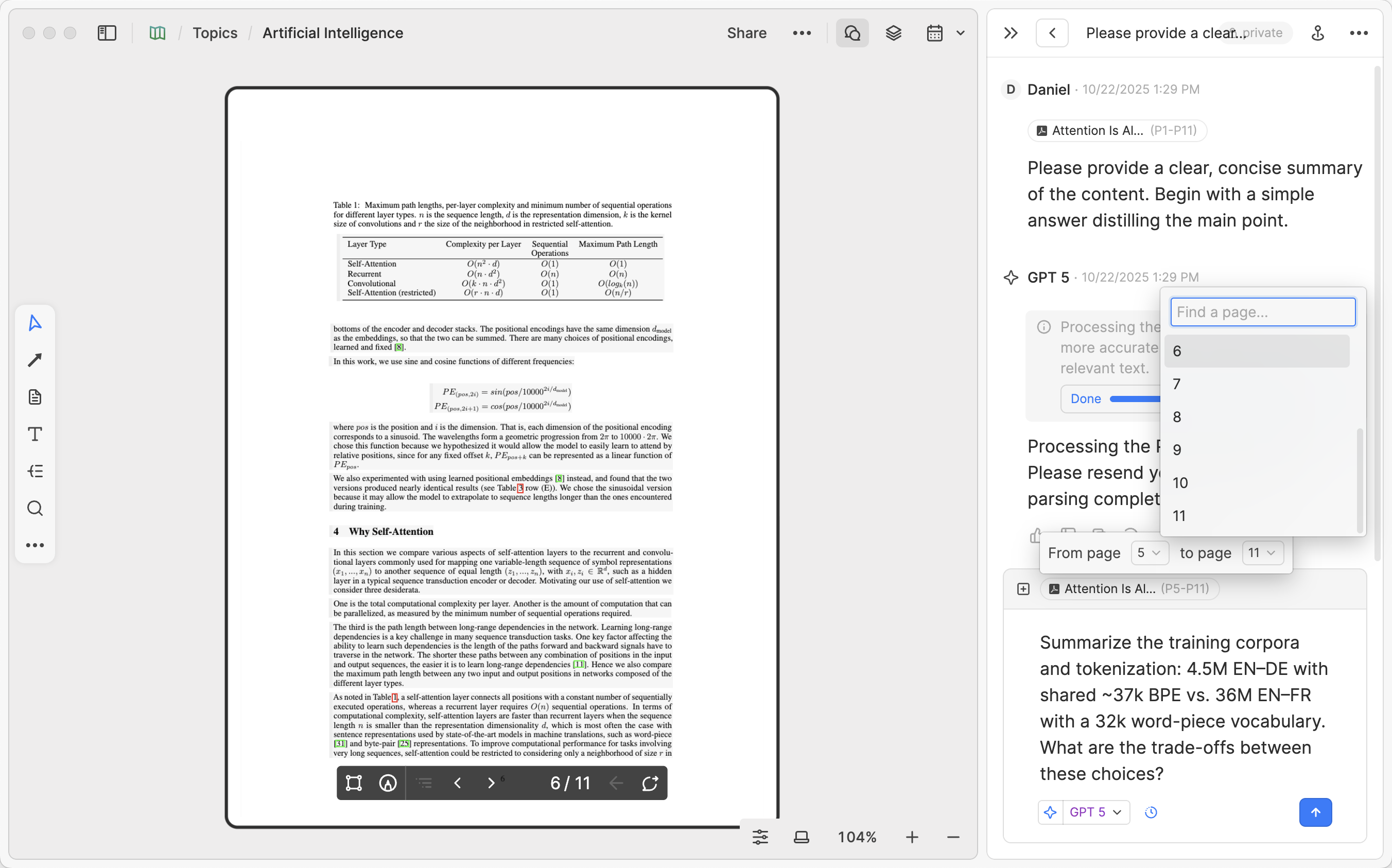Send the message with the blue arrow button
The width and height of the screenshot is (1392, 868).
pos(1315,812)
